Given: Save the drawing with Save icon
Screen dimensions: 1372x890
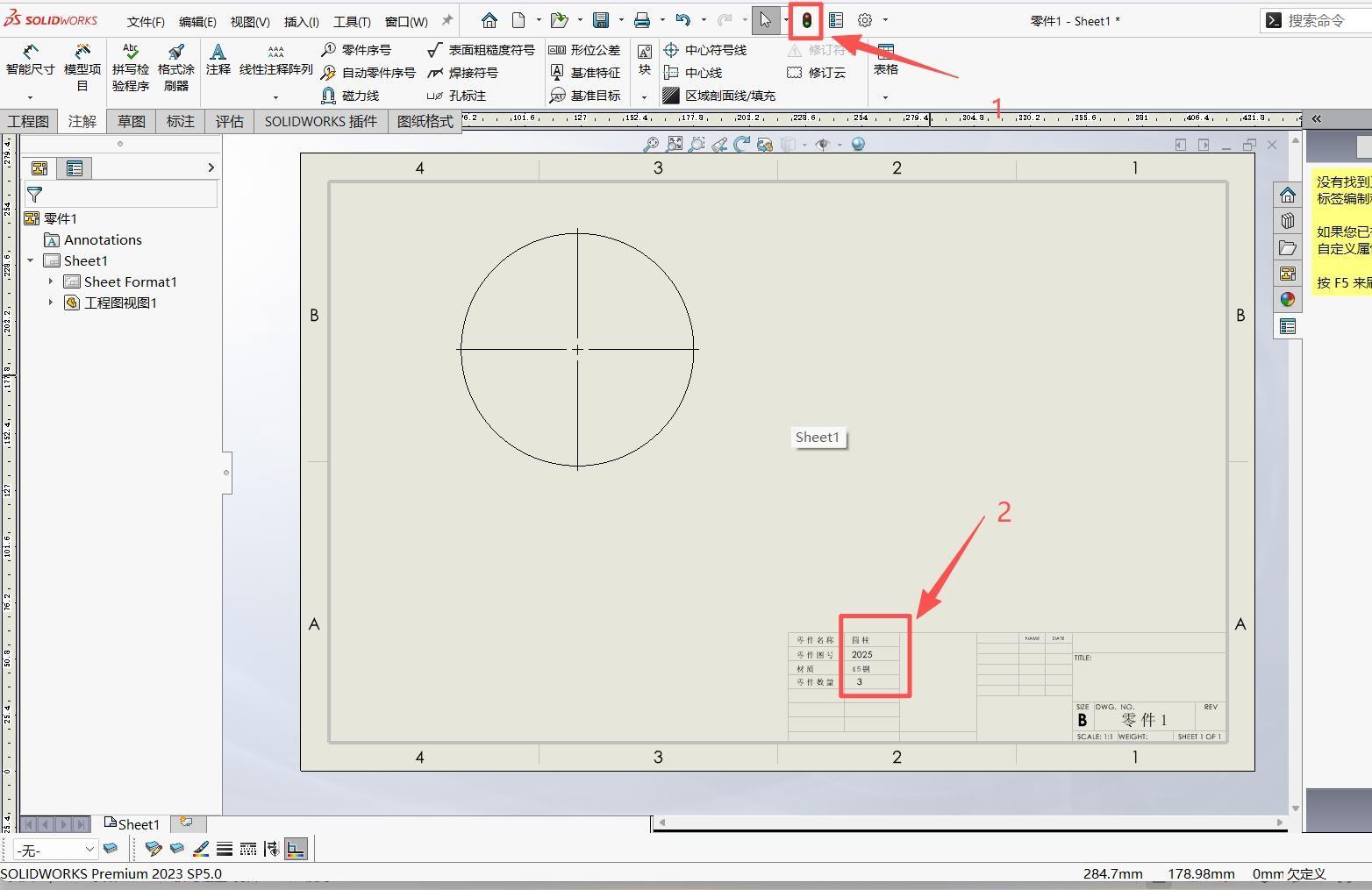Looking at the screenshot, I should coord(601,20).
